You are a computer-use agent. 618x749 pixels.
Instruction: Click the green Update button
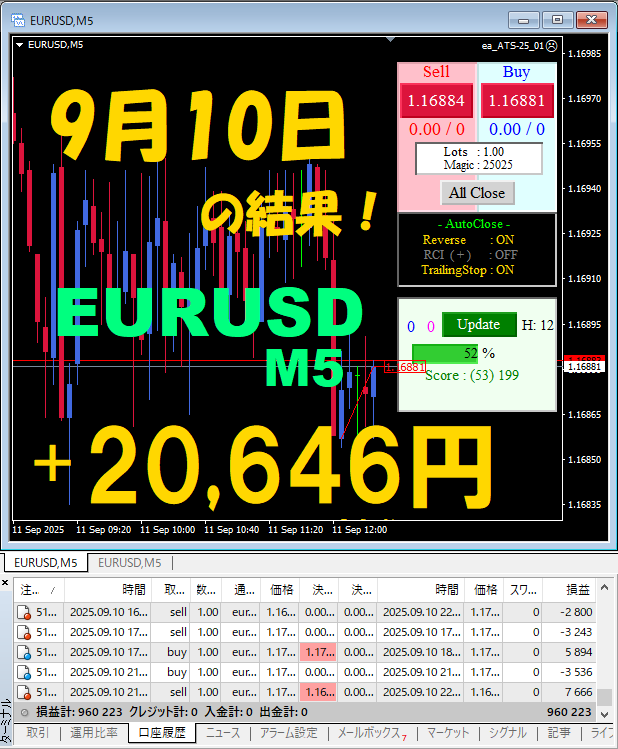coord(479,324)
